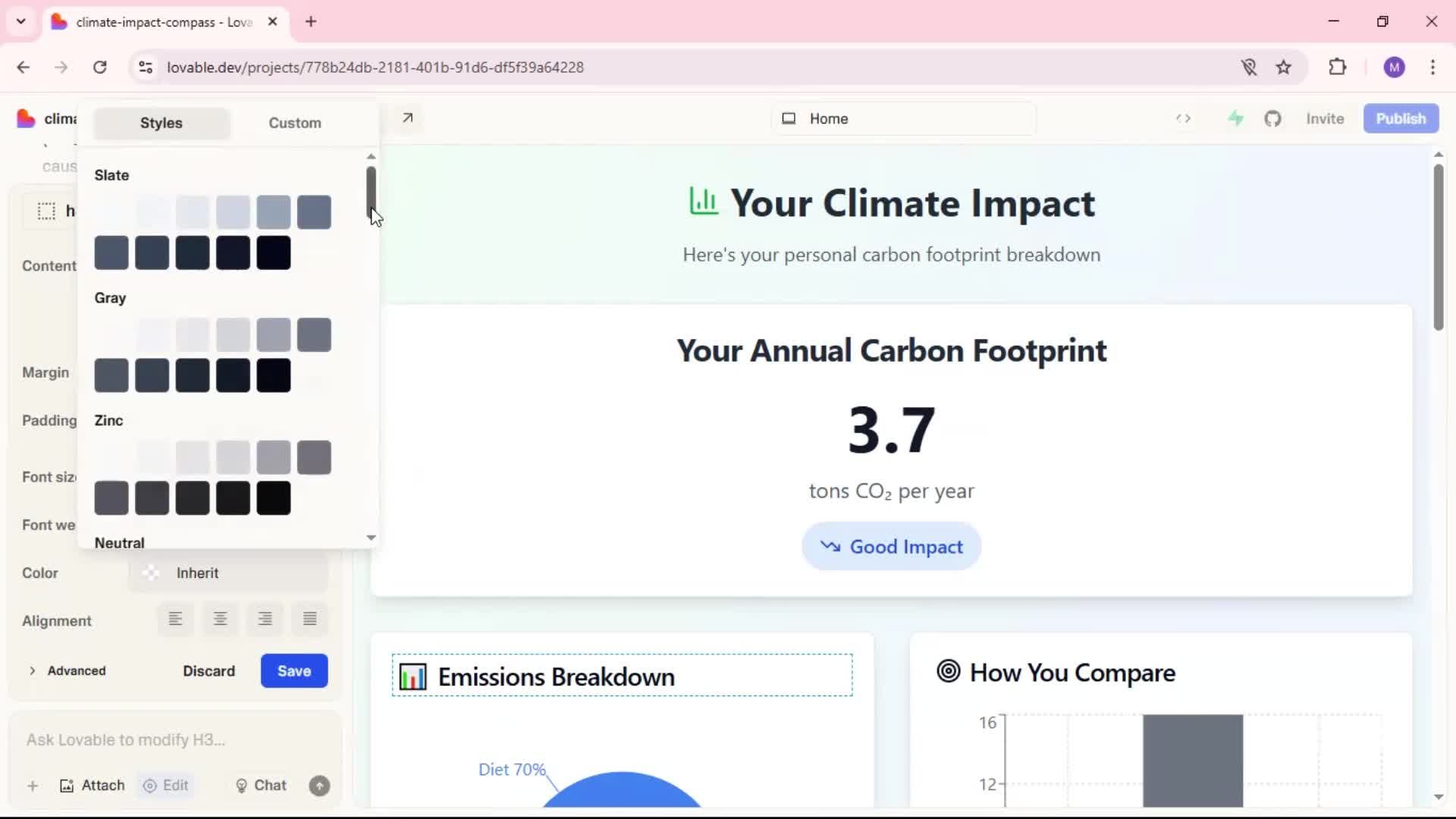Click the Diet 70% chart label
Screen dimensions: 1456x819
512,769
